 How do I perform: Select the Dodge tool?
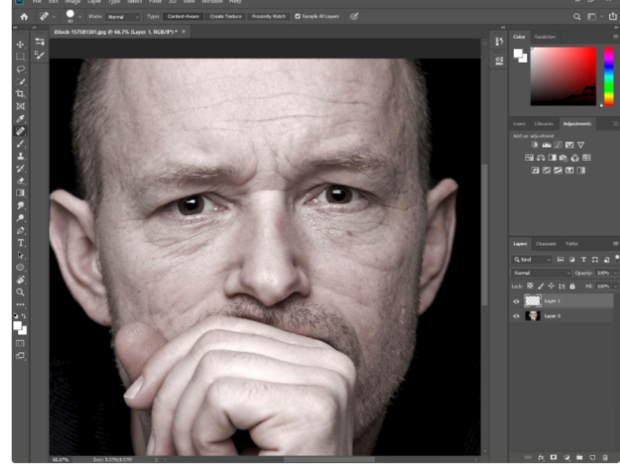21,218
